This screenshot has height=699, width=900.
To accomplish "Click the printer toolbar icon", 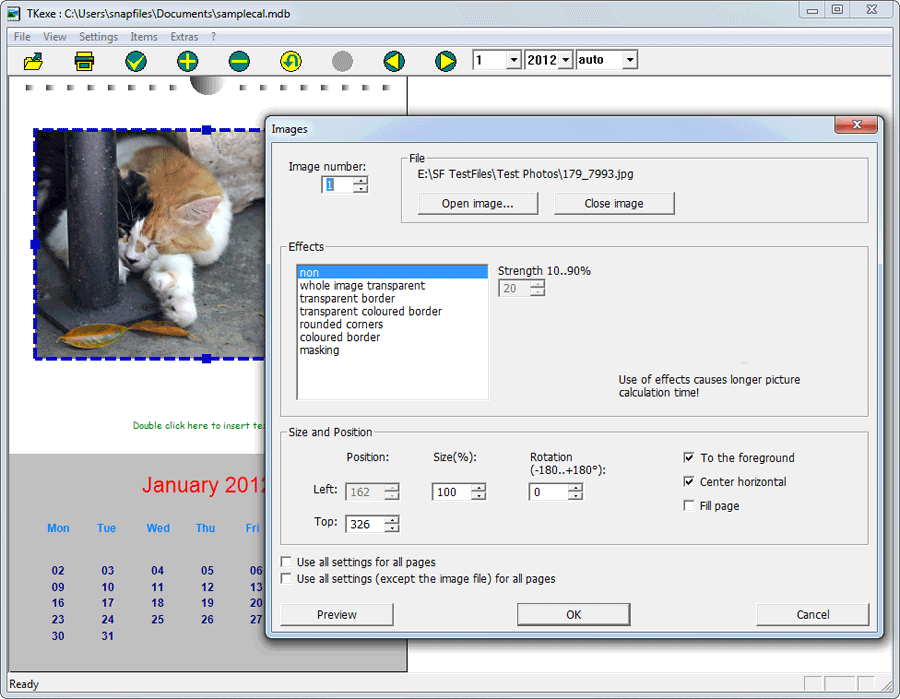I will point(85,61).
